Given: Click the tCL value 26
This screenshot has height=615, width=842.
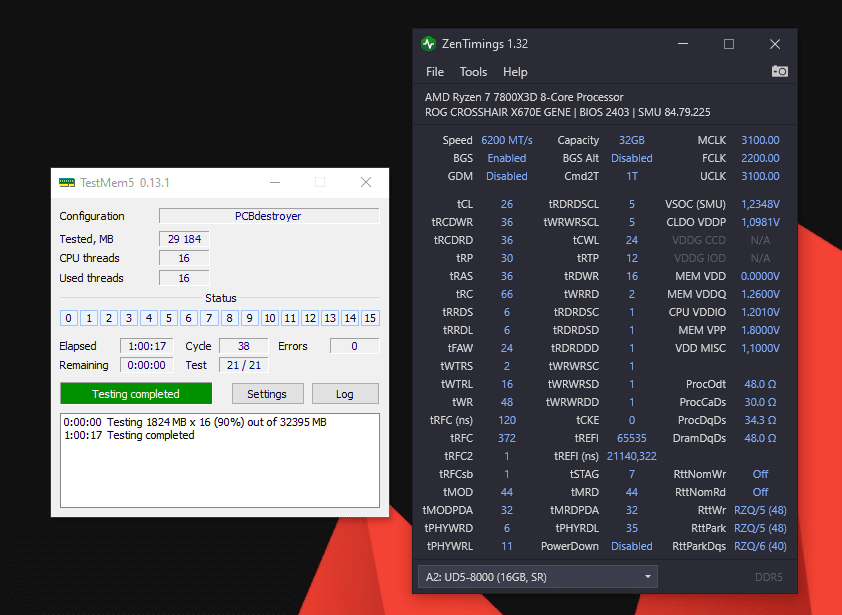Looking at the screenshot, I should [x=506, y=204].
